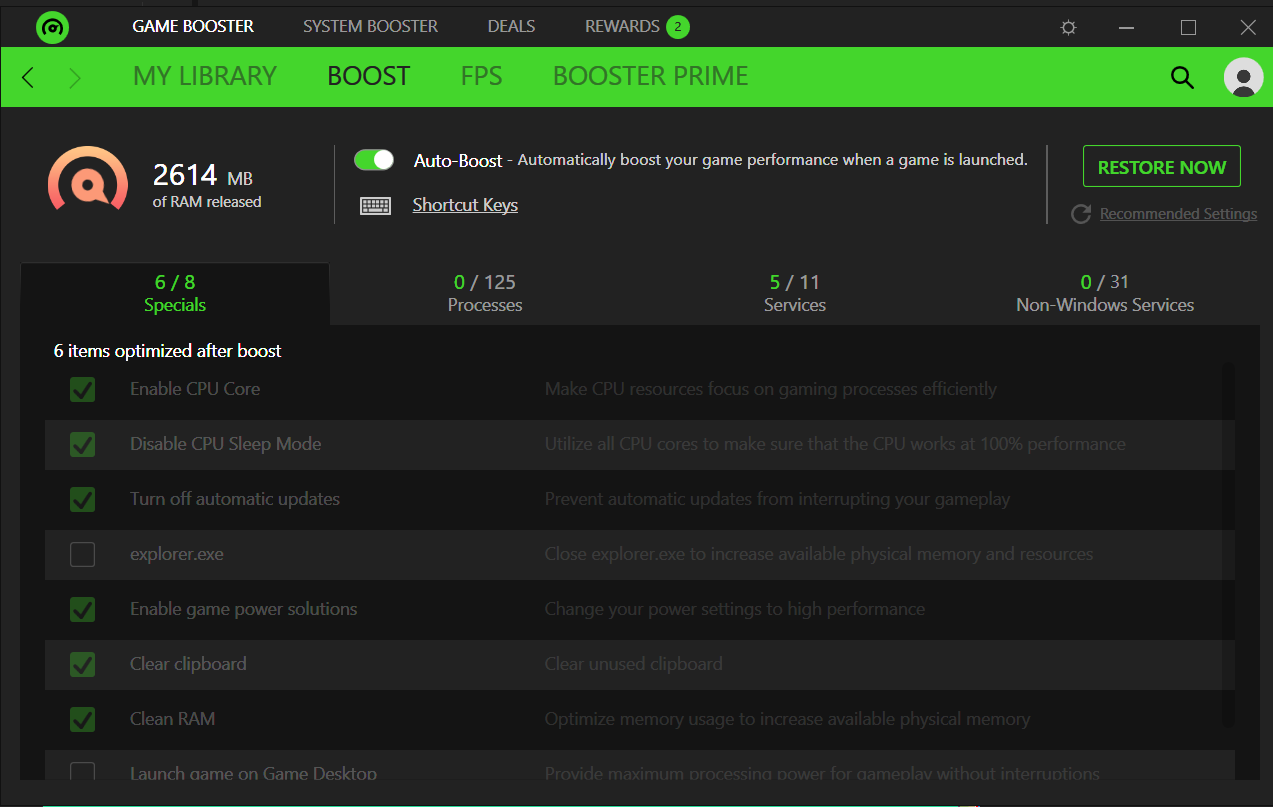Click the Enable CPU Core description text

click(x=771, y=389)
